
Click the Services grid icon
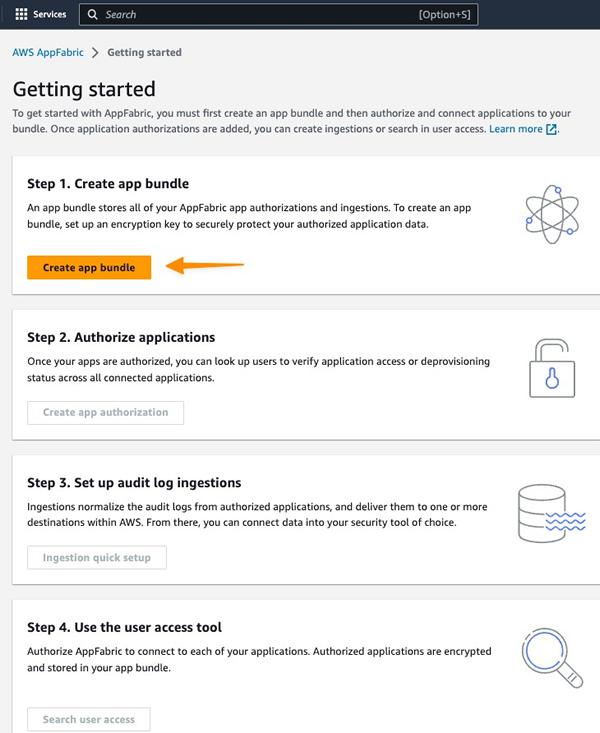coord(22,15)
